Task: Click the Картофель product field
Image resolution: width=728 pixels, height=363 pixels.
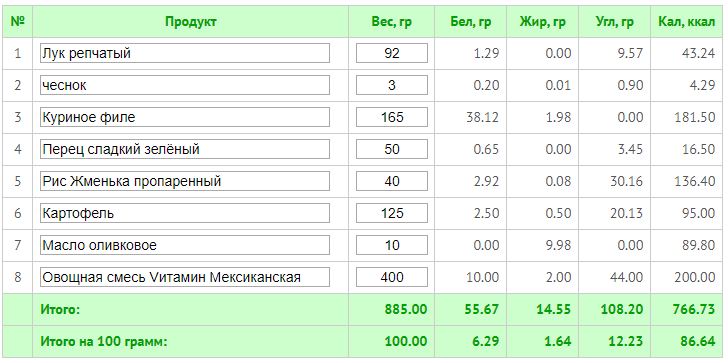Action: point(185,213)
